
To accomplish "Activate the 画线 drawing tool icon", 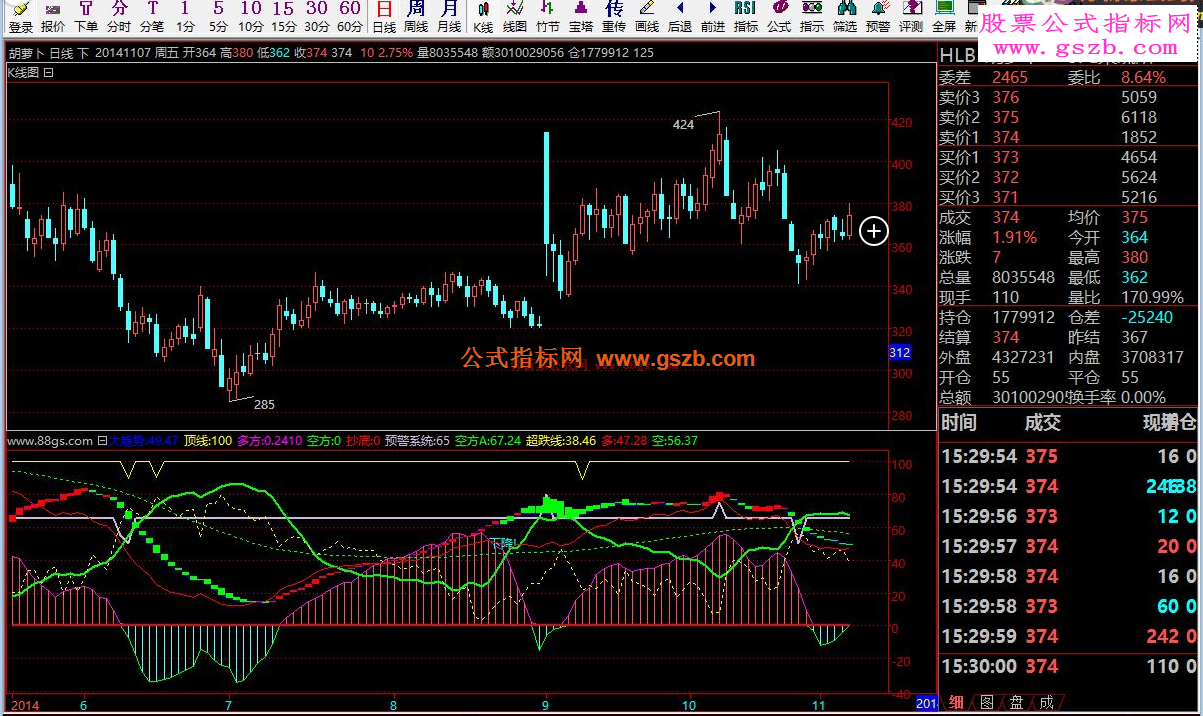I will click(x=647, y=17).
